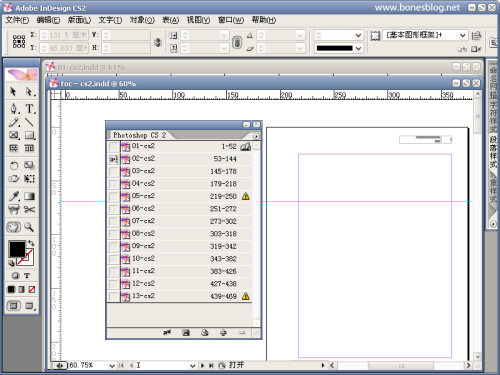The width and height of the screenshot is (500, 375).
Task: Toggle the style source box for 02-cs2
Action: click(x=114, y=159)
